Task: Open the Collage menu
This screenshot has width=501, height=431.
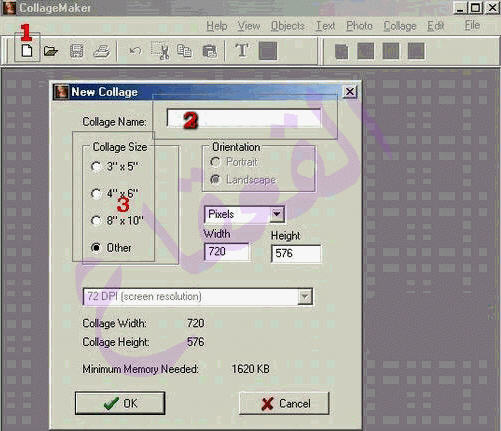Action: point(400,26)
